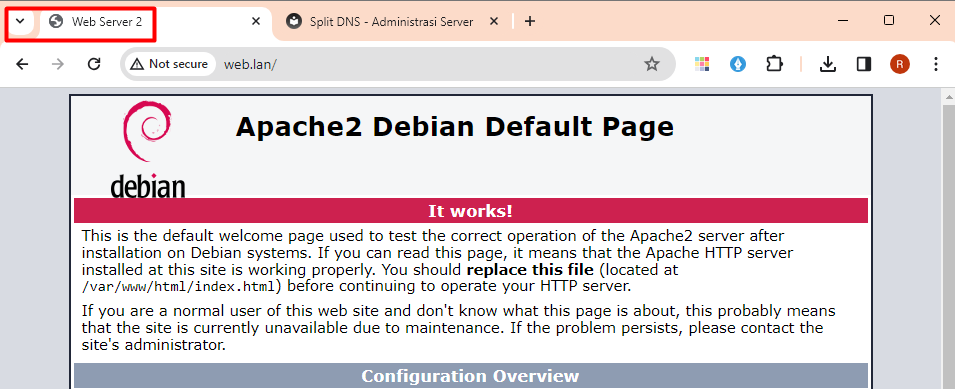The height and width of the screenshot is (389, 955).
Task: Click the Debian logo image
Action: tap(148, 150)
